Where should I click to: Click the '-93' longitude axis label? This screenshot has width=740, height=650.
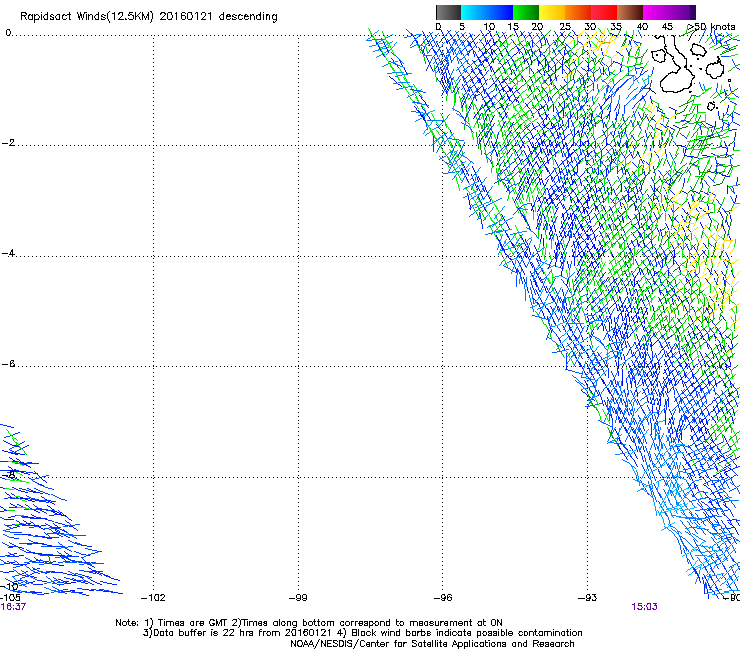tap(587, 598)
